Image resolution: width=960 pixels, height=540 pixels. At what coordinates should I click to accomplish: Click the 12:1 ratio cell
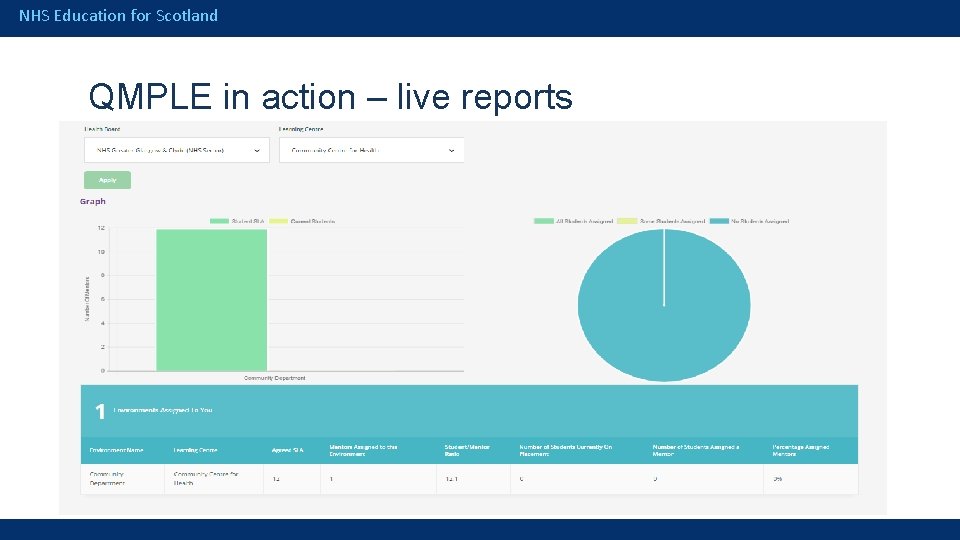473,479
